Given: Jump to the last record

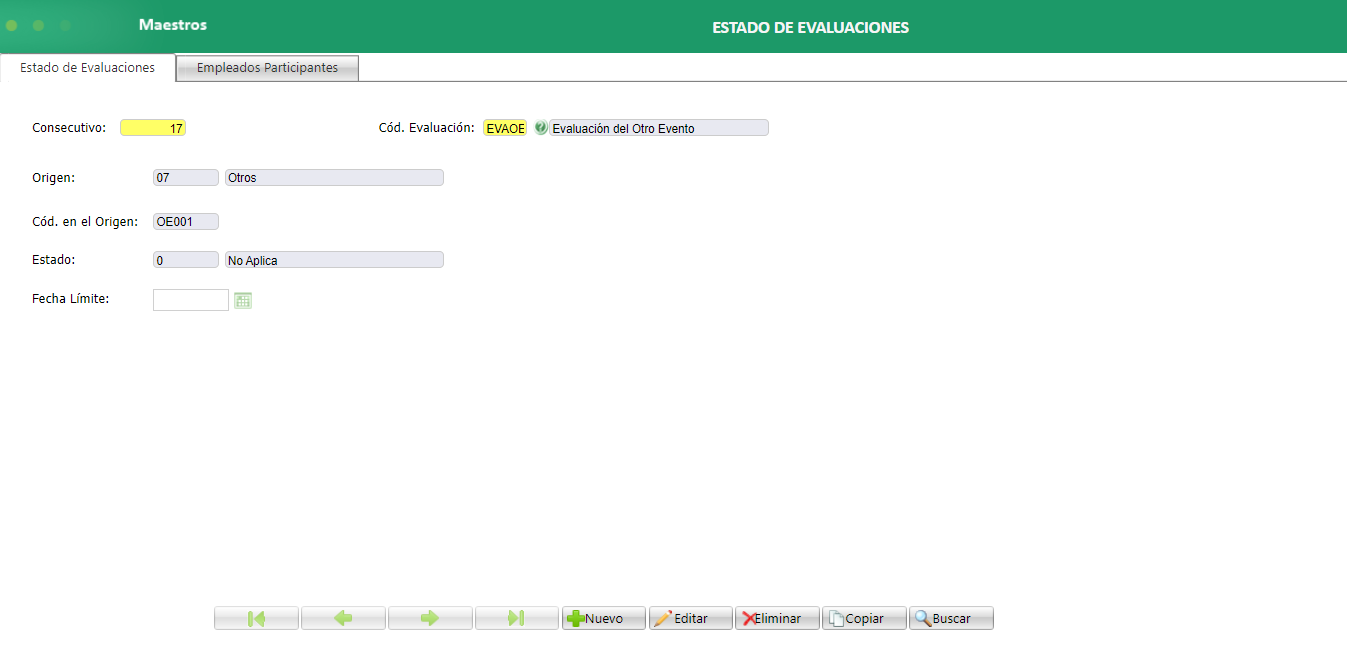Looking at the screenshot, I should tap(516, 617).
